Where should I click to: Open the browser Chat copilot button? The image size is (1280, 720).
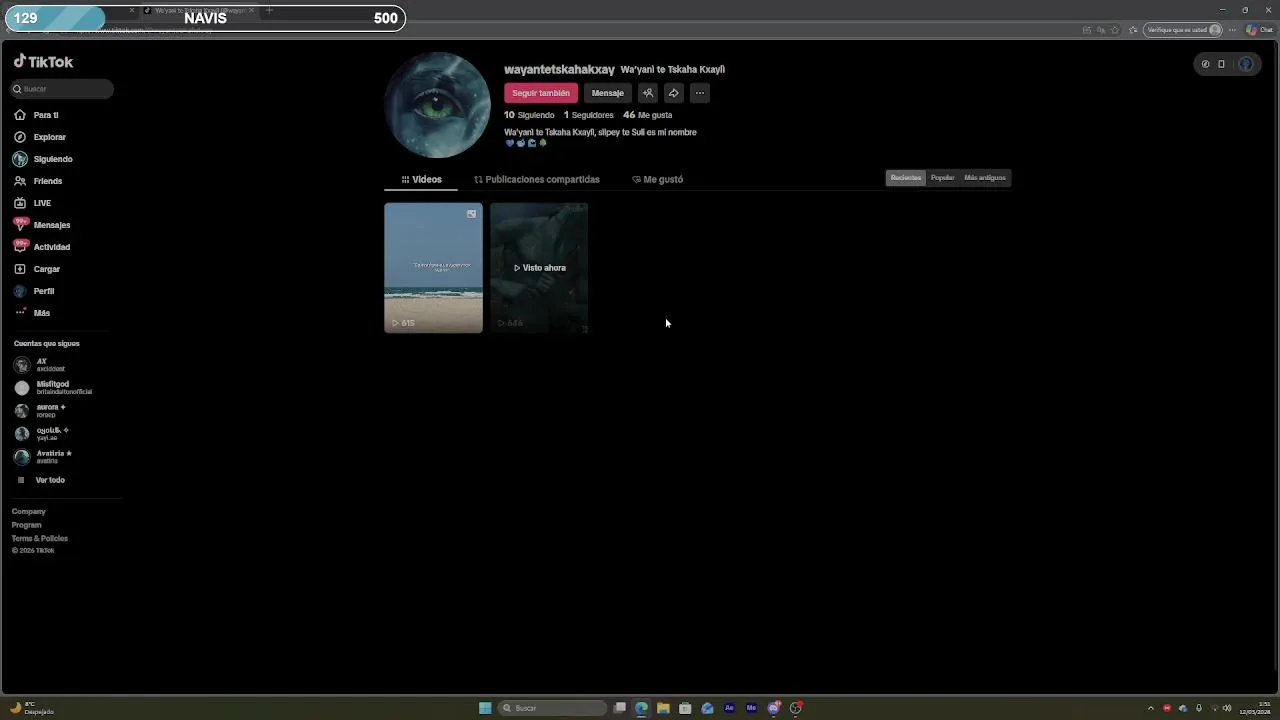[x=1259, y=30]
